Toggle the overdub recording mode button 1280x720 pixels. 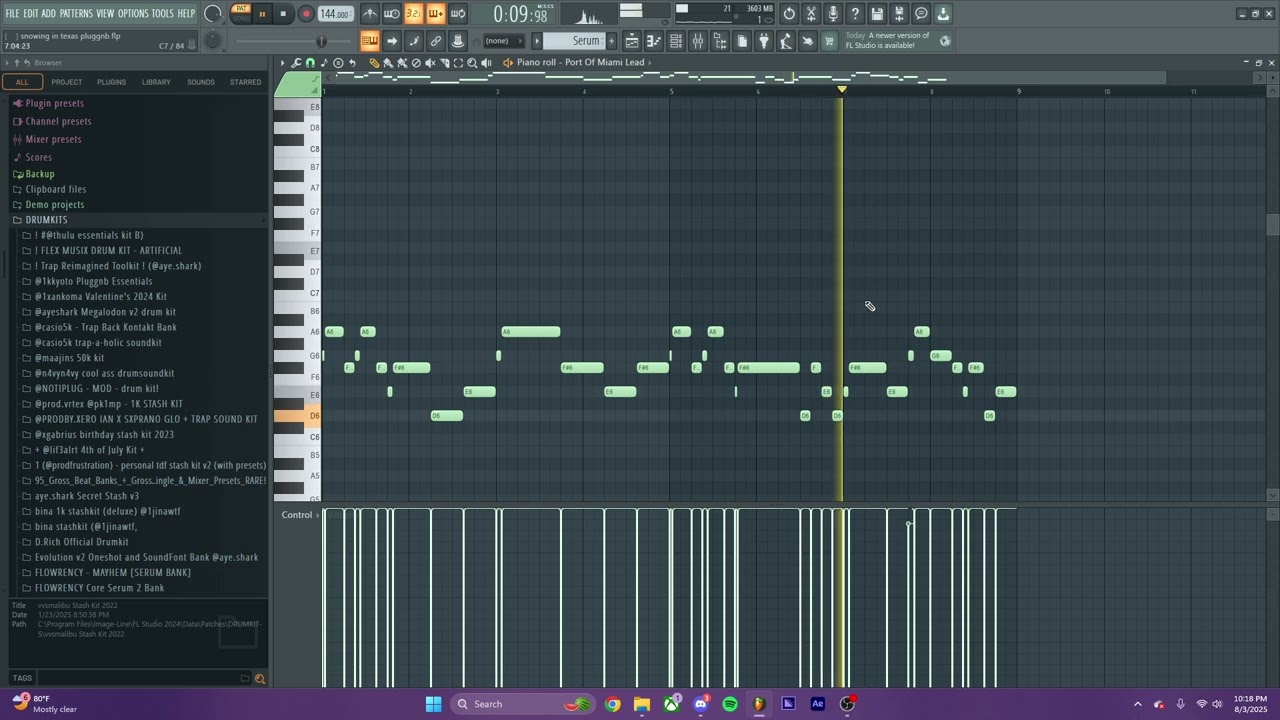click(x=436, y=14)
